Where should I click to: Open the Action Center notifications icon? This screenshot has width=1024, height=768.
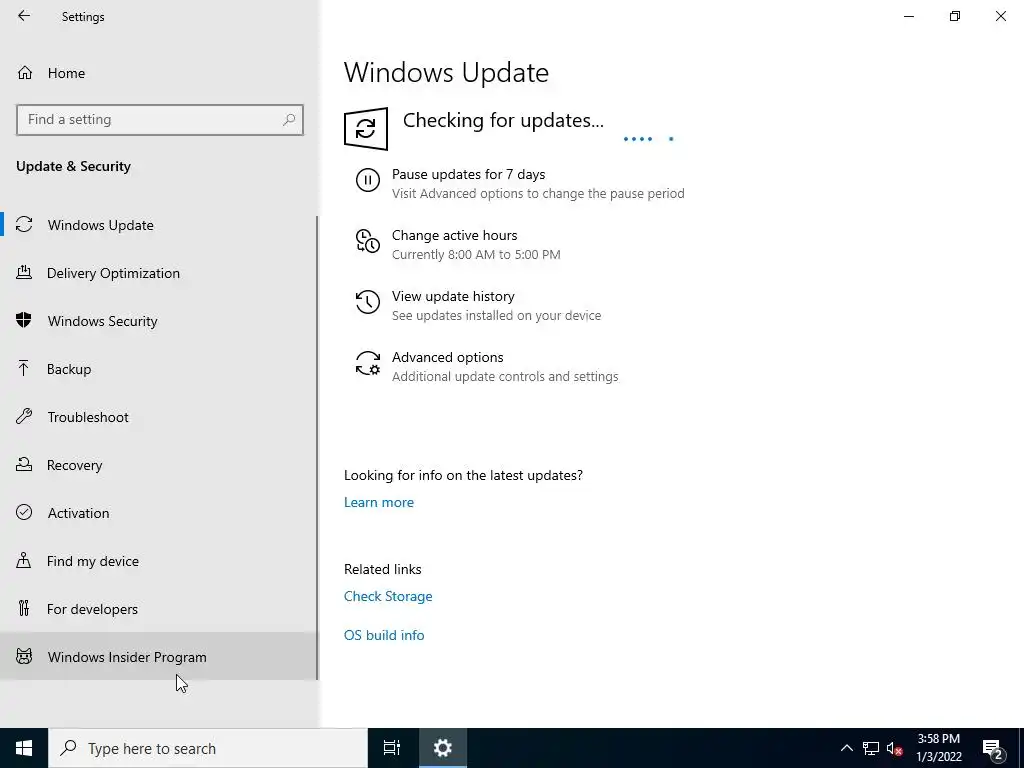993,748
